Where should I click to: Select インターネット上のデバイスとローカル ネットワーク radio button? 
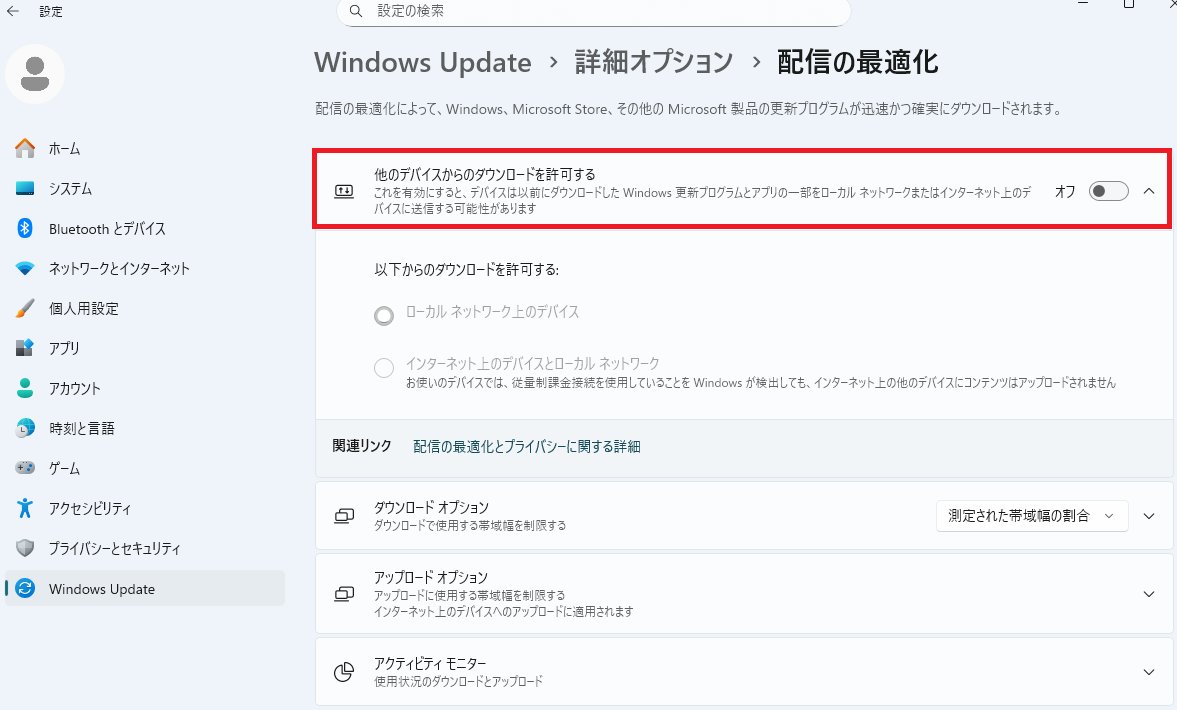384,368
